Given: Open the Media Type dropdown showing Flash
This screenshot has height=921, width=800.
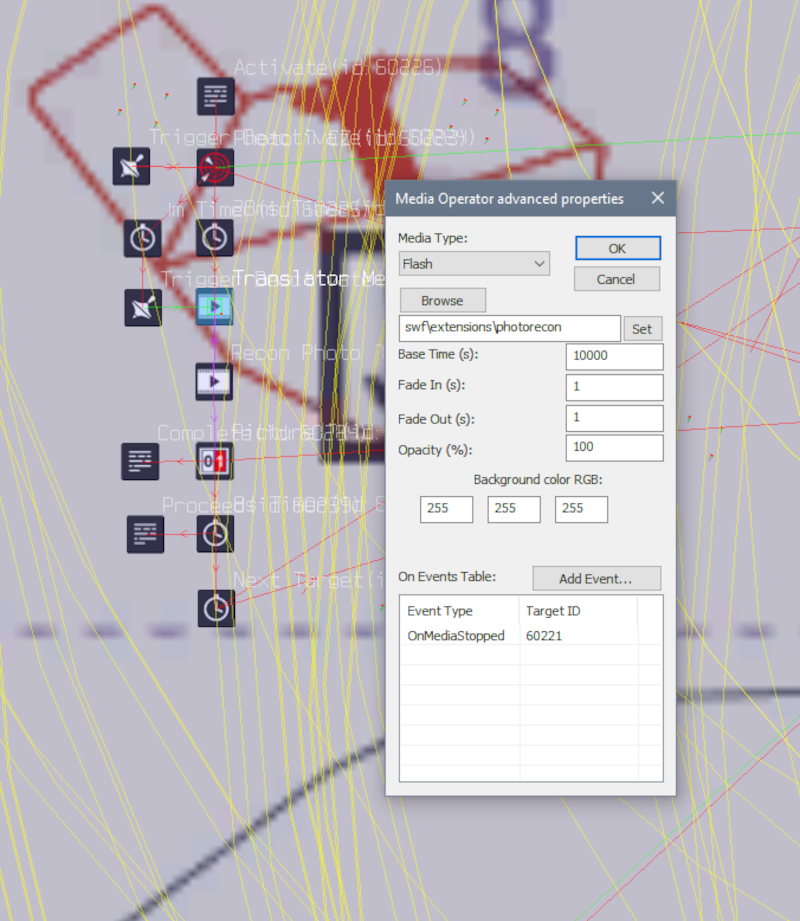Looking at the screenshot, I should (x=474, y=264).
